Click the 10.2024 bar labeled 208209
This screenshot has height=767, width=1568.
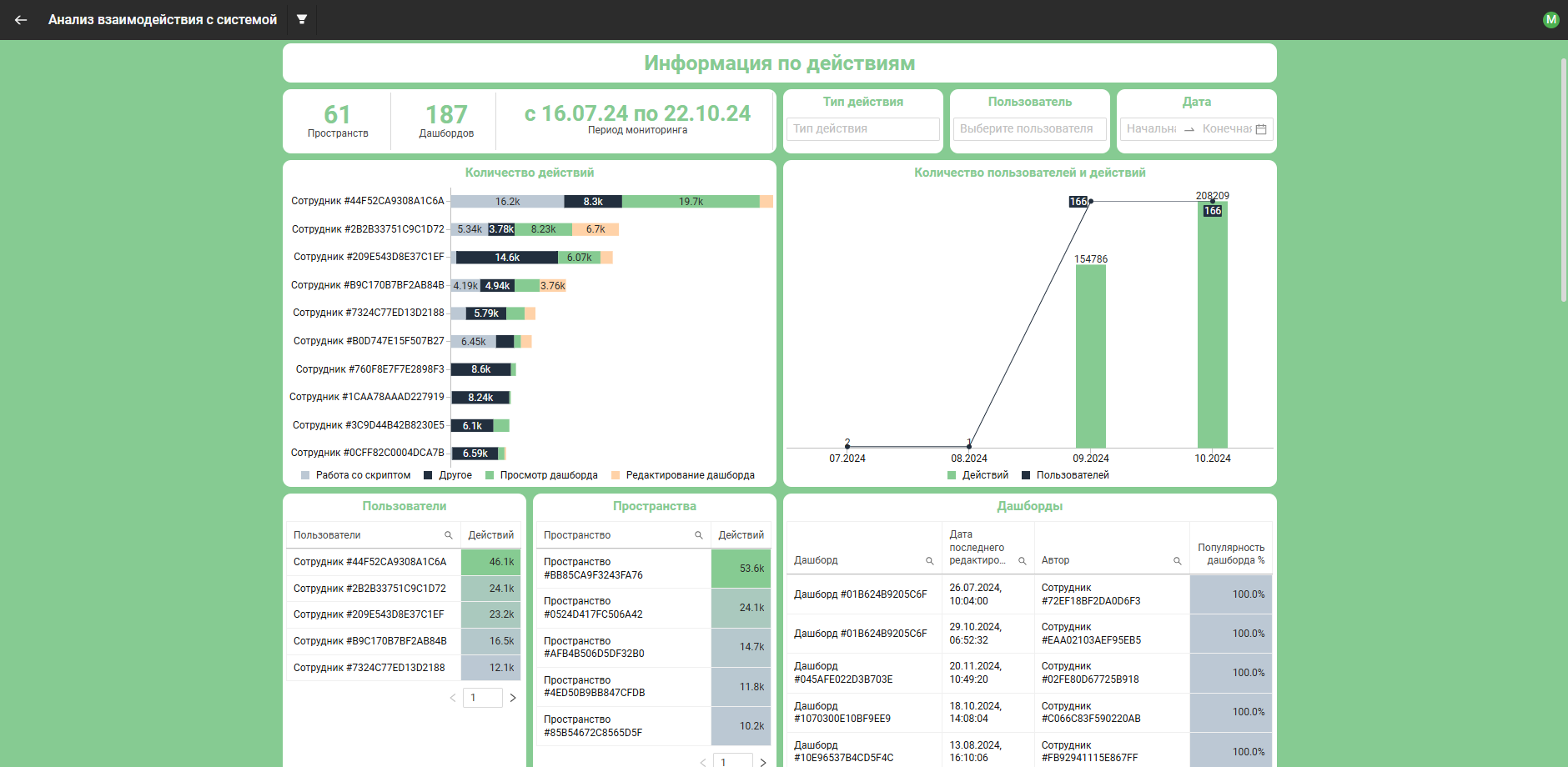1213,324
